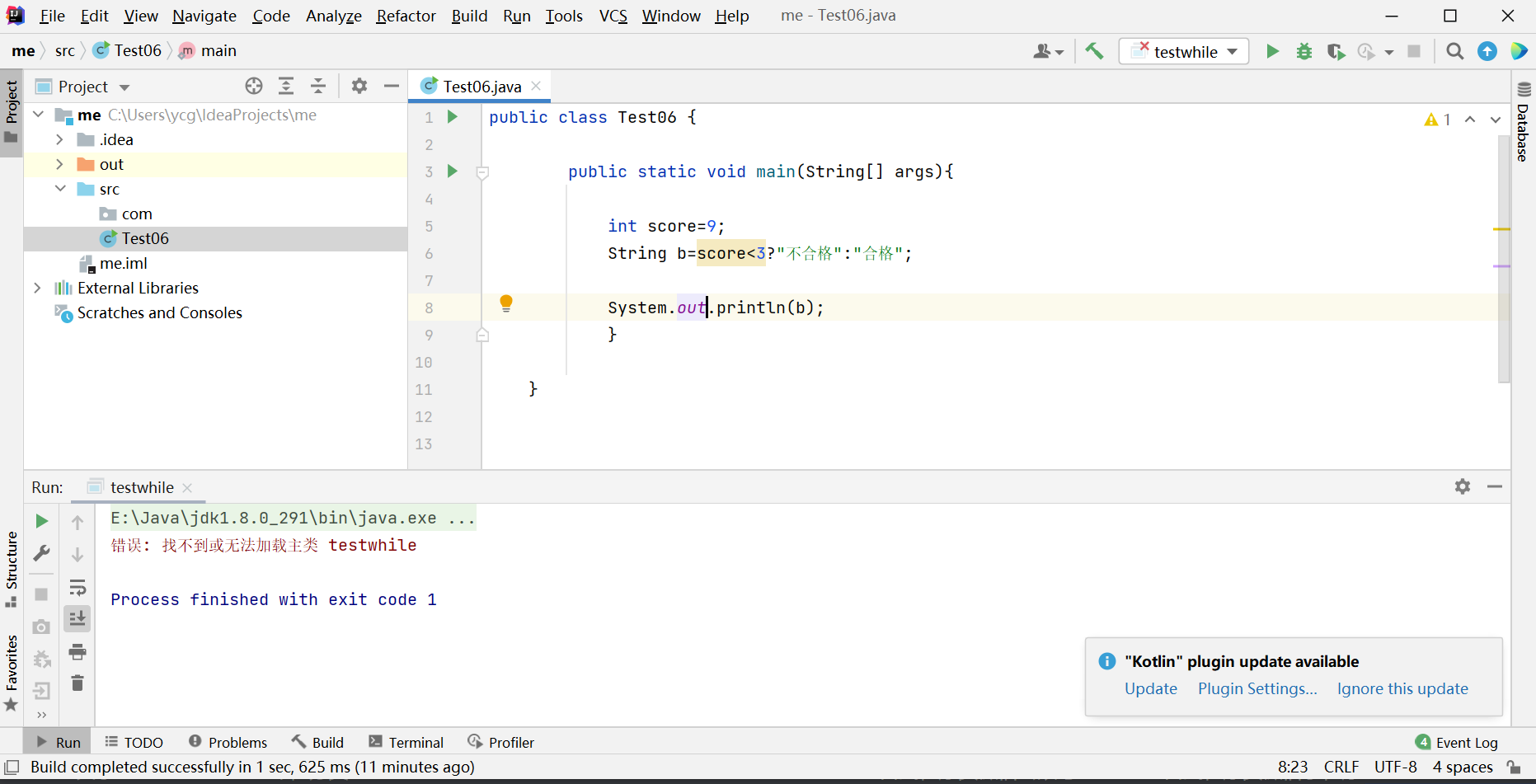This screenshot has width=1536, height=784.
Task: Open the Event Log button
Action: pos(1457,742)
